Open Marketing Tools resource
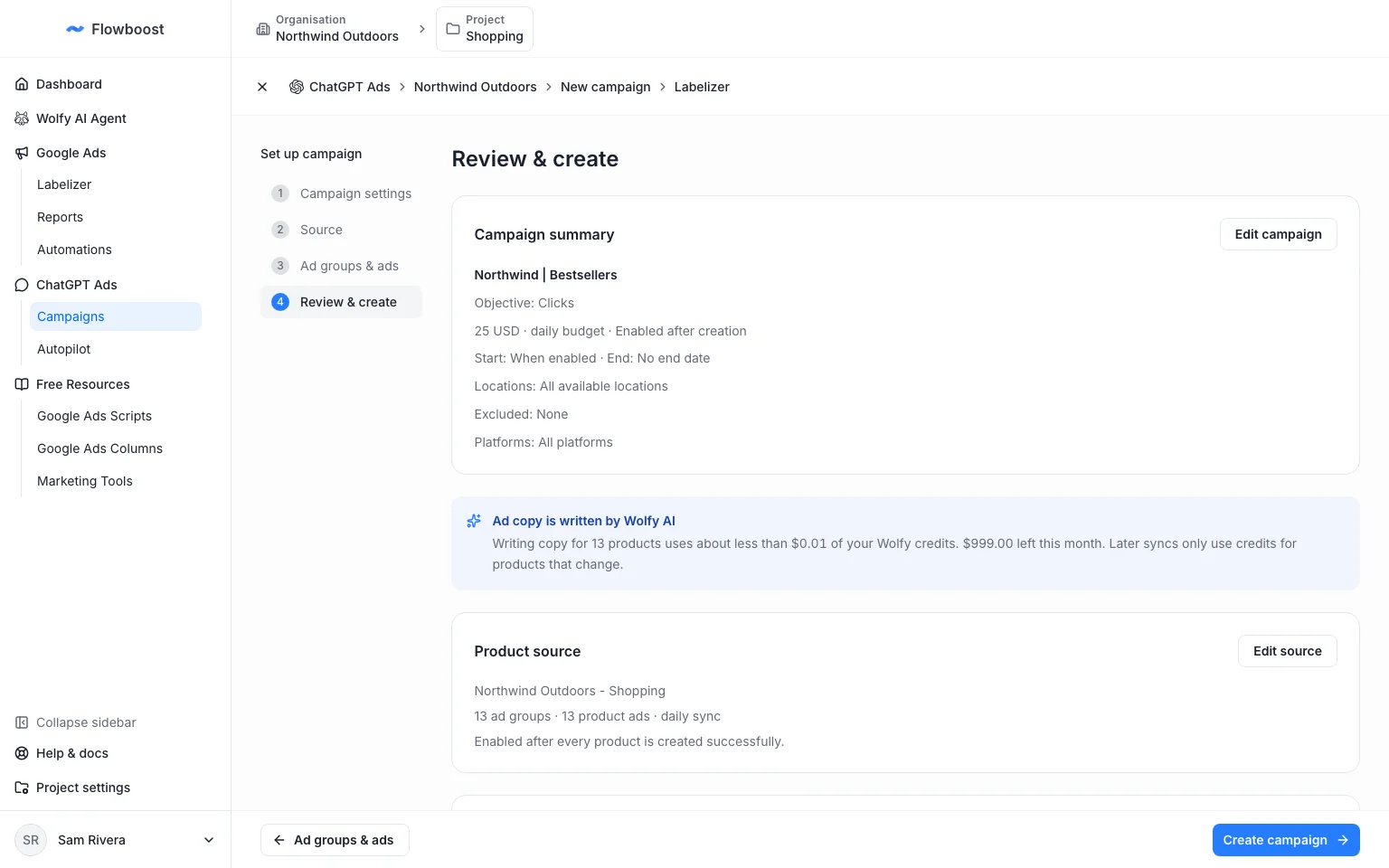1389x868 pixels. (115, 481)
